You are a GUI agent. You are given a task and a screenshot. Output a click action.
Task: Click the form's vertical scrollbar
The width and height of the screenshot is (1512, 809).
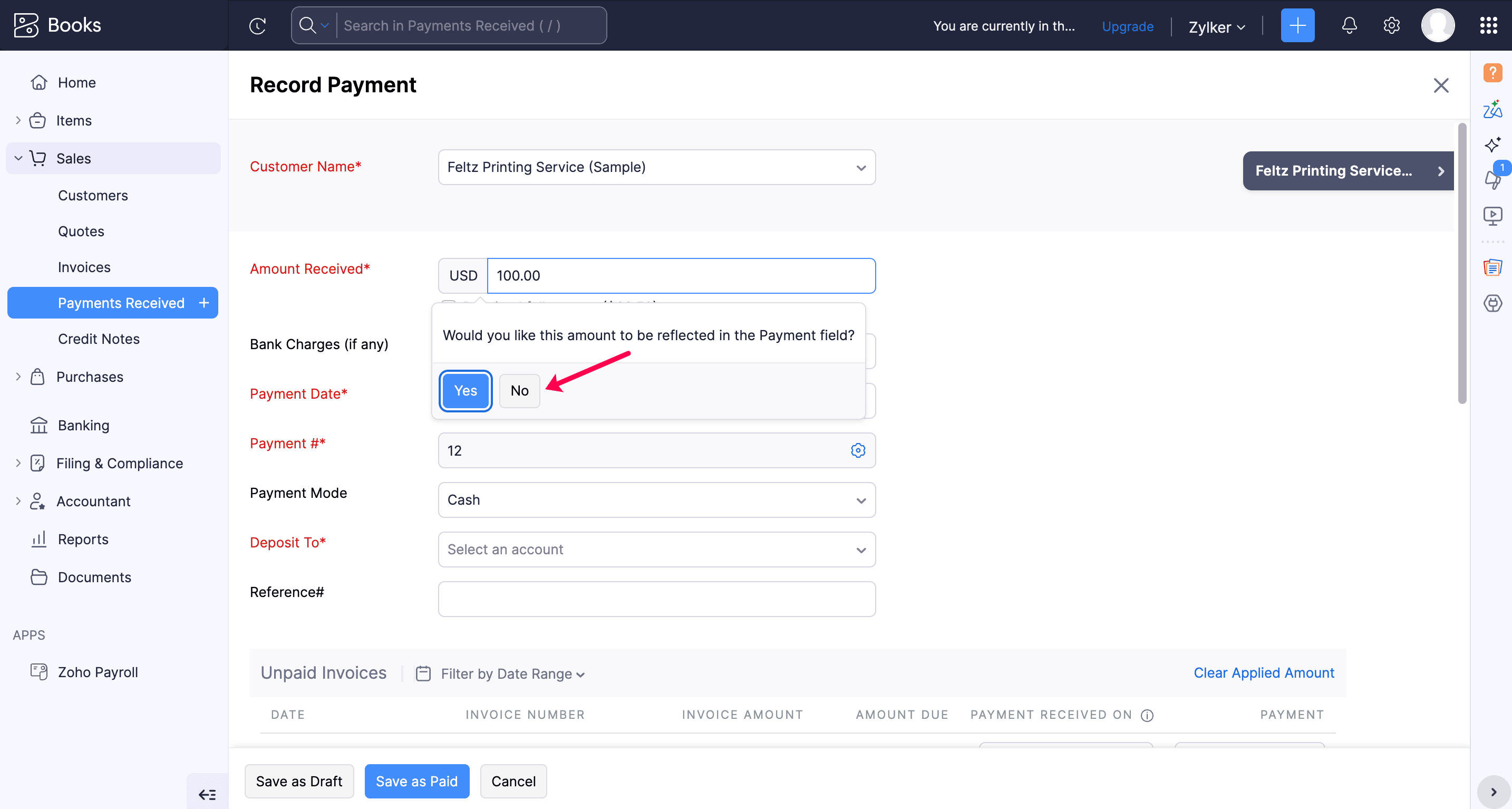pos(1461,264)
